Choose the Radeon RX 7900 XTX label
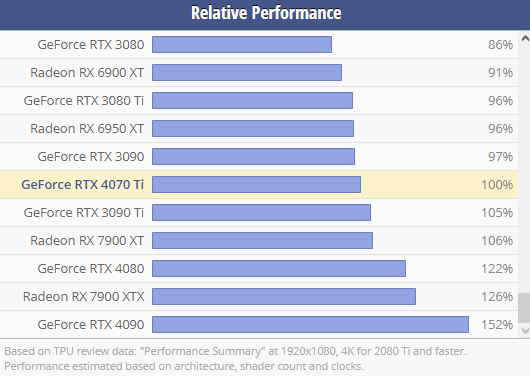 pos(83,297)
